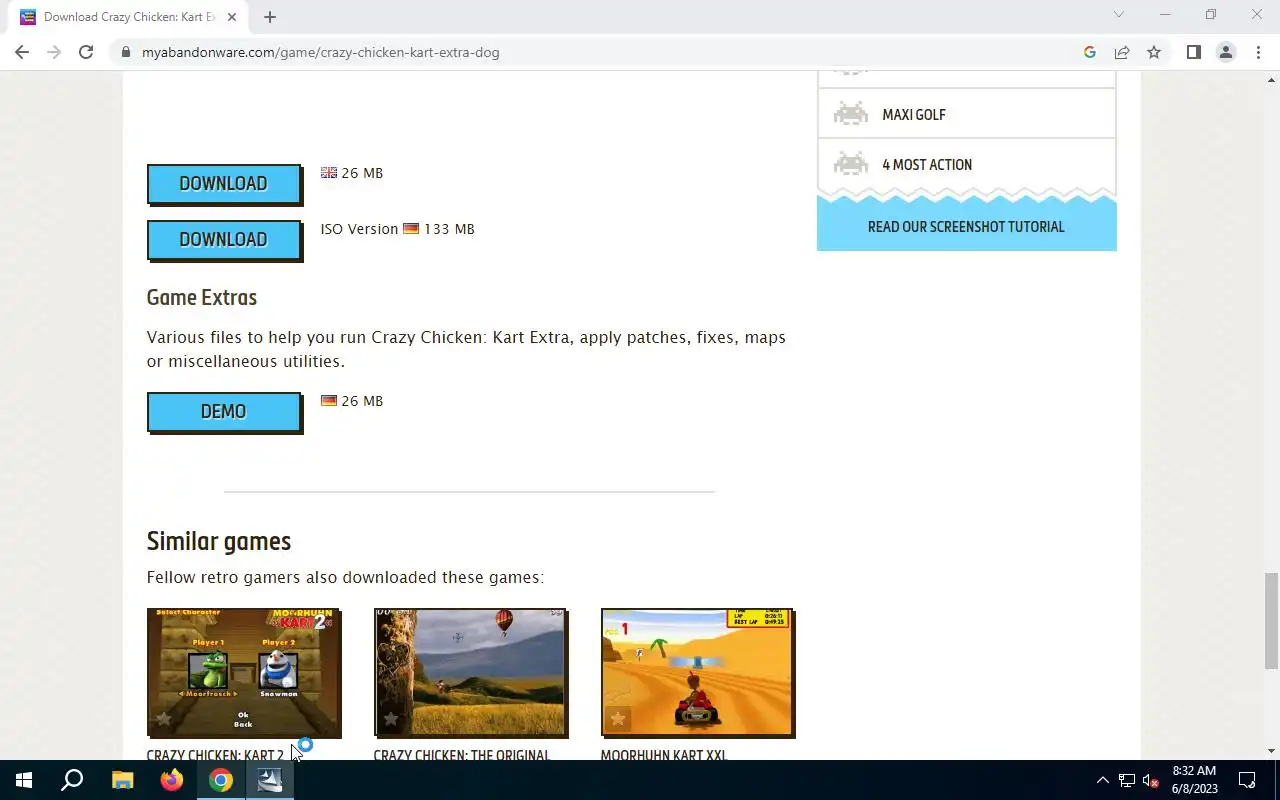Click READ OUR SCREENSHOT TUTORIAL banner
This screenshot has width=1280, height=800.
pos(966,226)
